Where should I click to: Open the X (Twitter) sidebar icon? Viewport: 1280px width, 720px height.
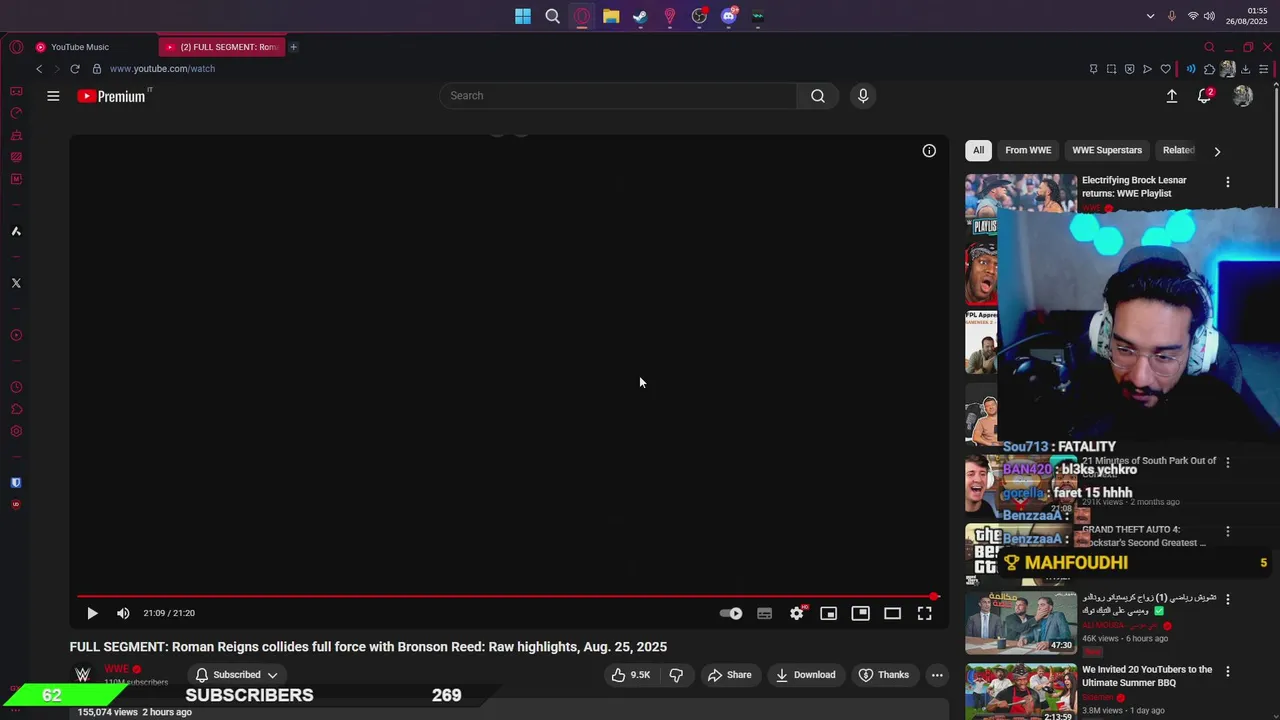click(x=16, y=283)
